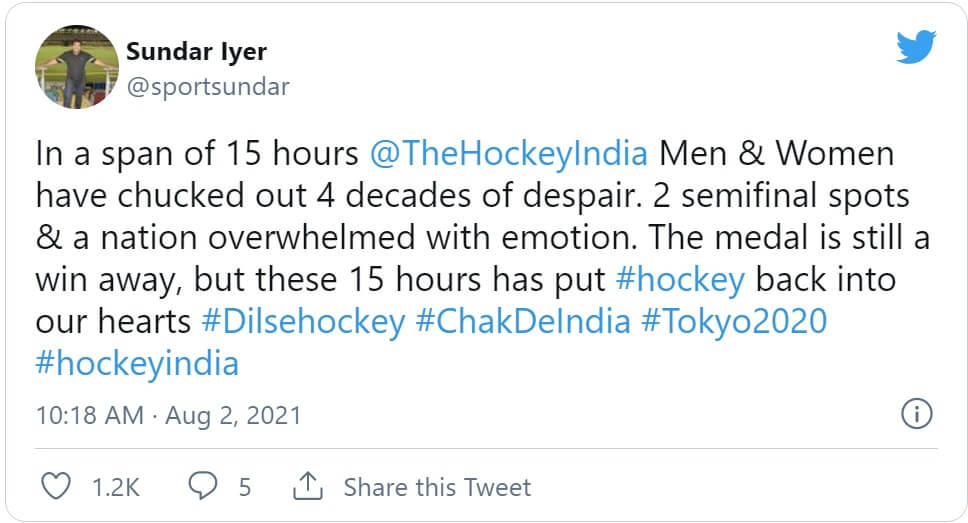Open tweet info circle icon
The image size is (968, 523).
[x=917, y=413]
